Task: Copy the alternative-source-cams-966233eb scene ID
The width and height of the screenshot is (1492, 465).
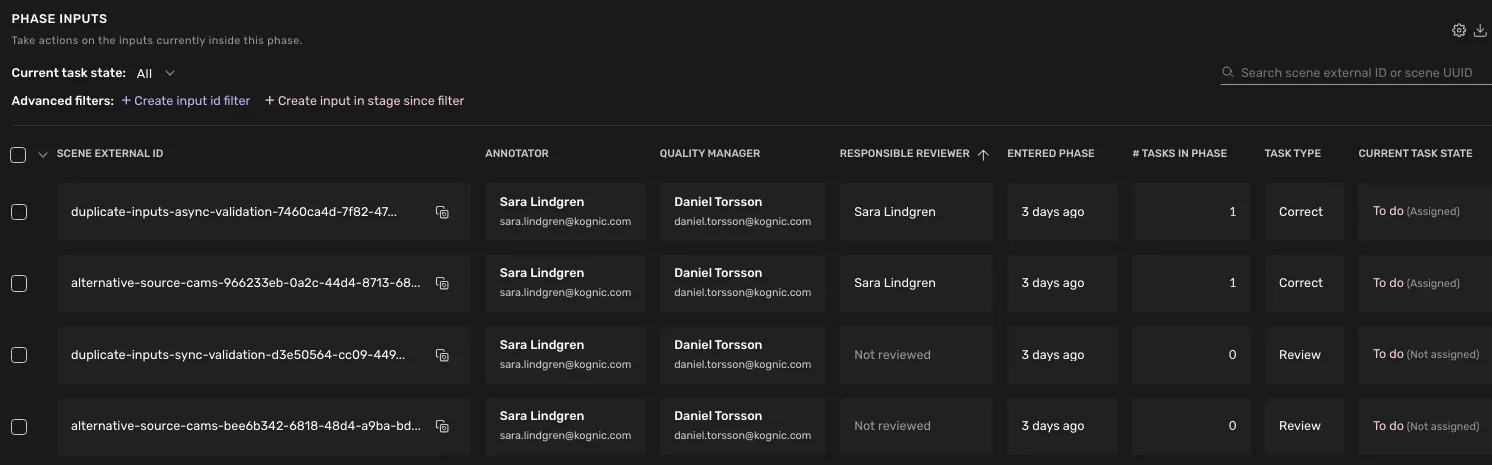Action: [x=442, y=283]
